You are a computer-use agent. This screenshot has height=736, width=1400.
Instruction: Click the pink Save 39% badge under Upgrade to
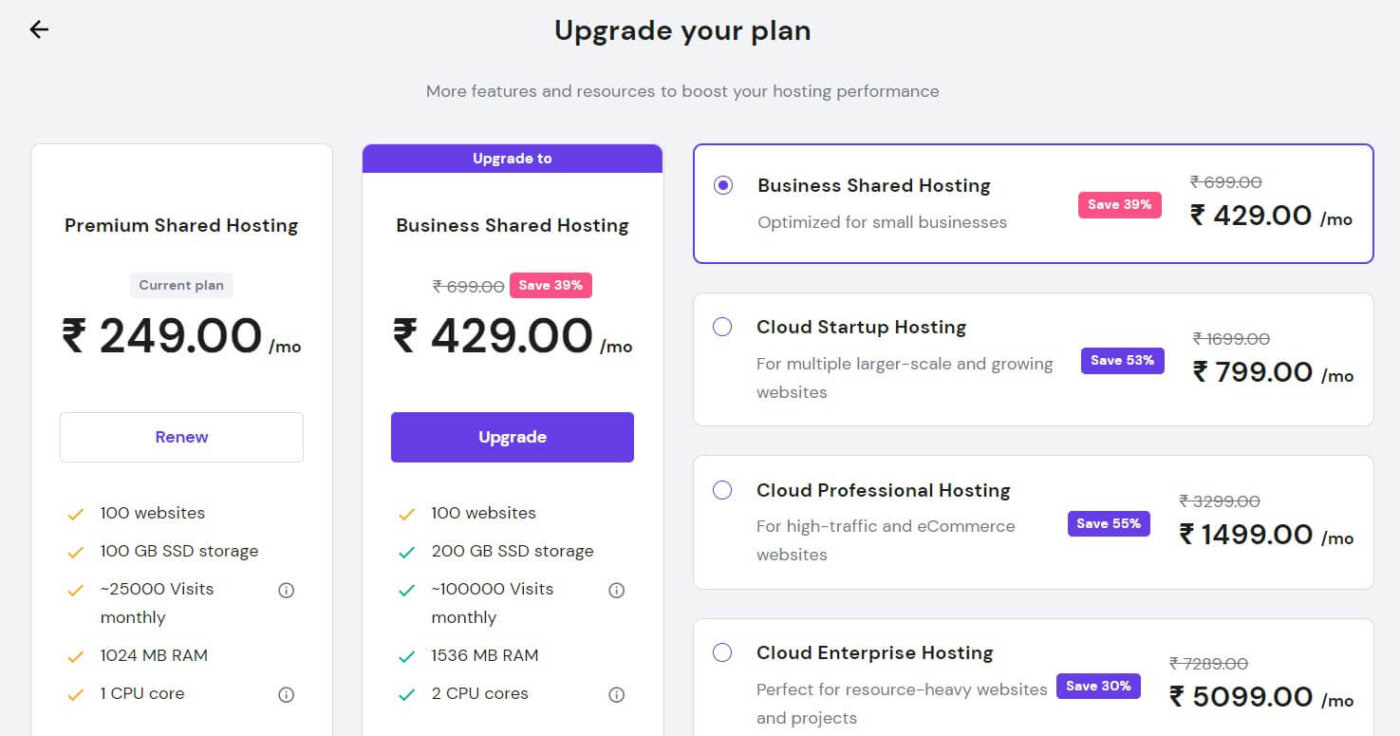[x=551, y=285]
